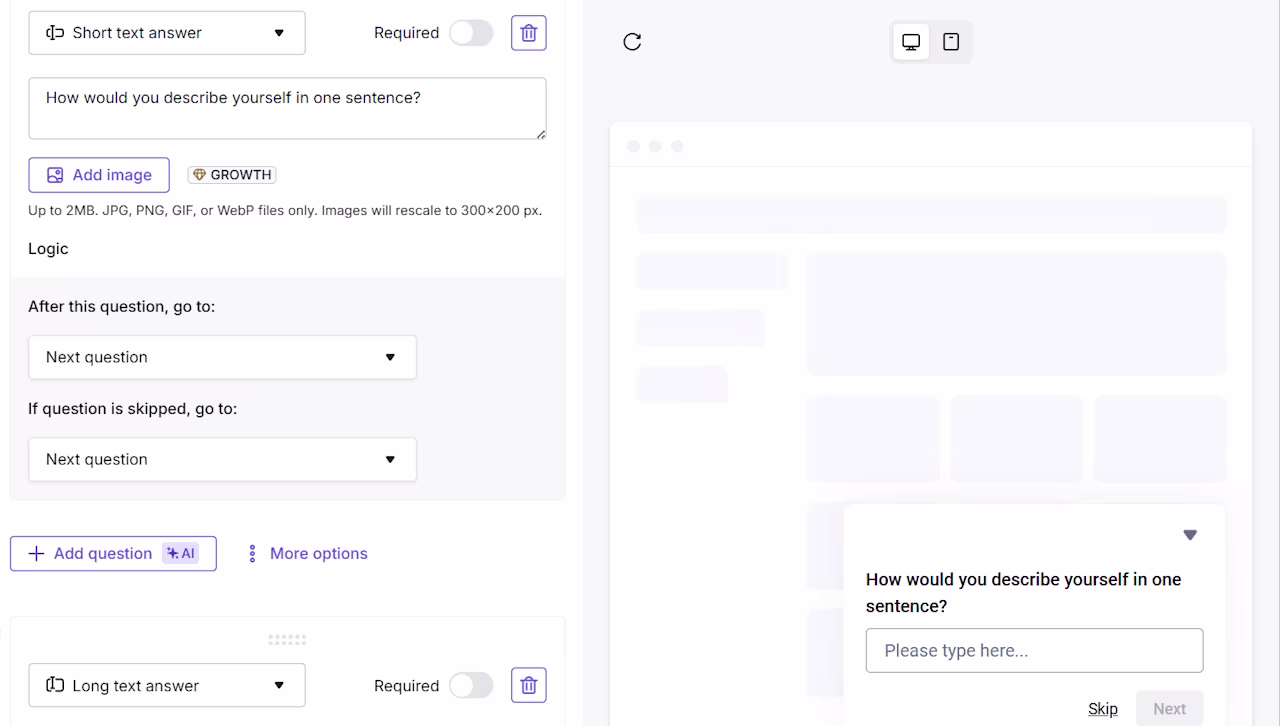
Task: Open the Long text answer type dropdown
Action: pos(167,685)
